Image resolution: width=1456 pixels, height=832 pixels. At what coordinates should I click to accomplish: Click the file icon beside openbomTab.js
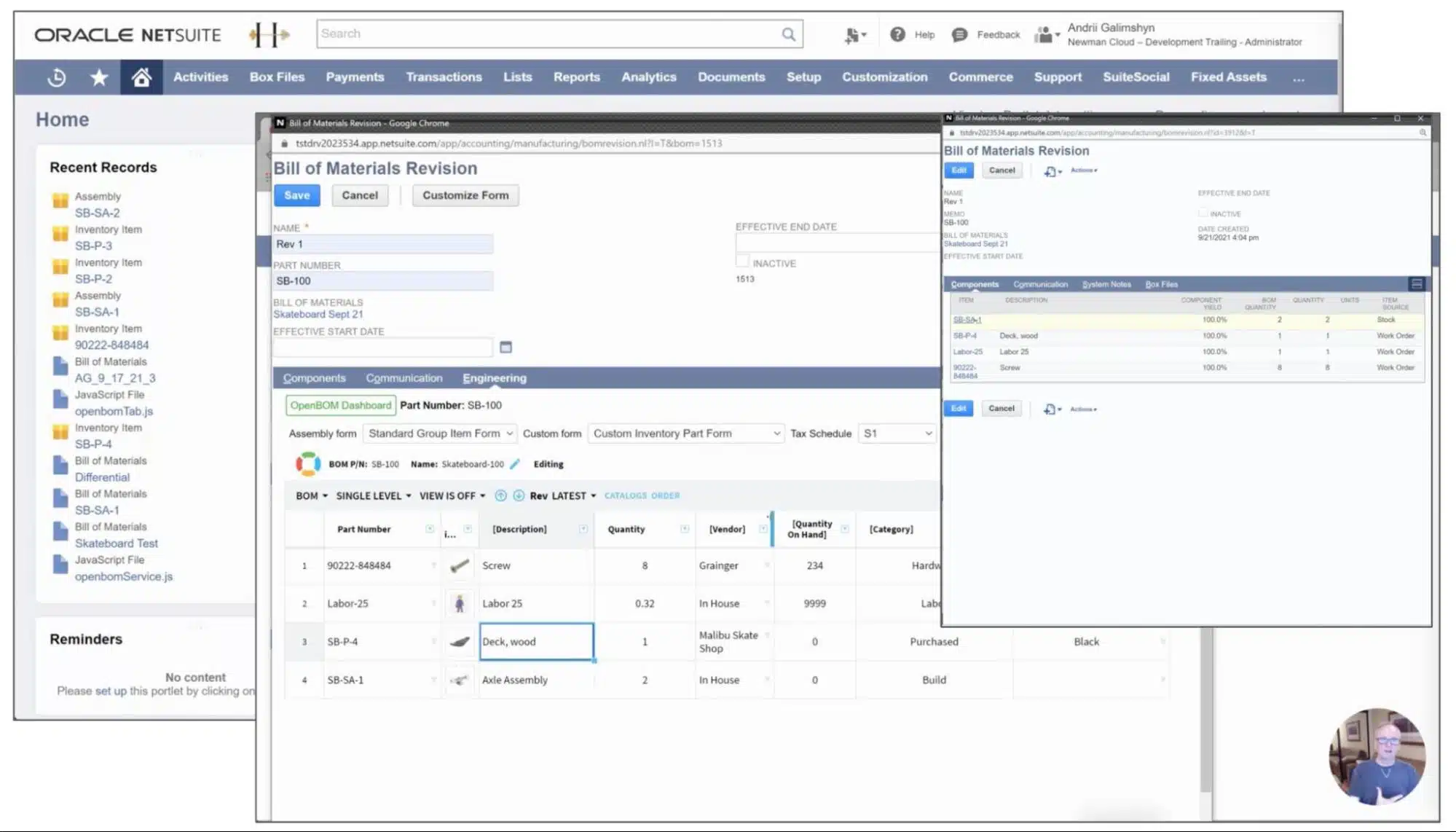point(60,399)
